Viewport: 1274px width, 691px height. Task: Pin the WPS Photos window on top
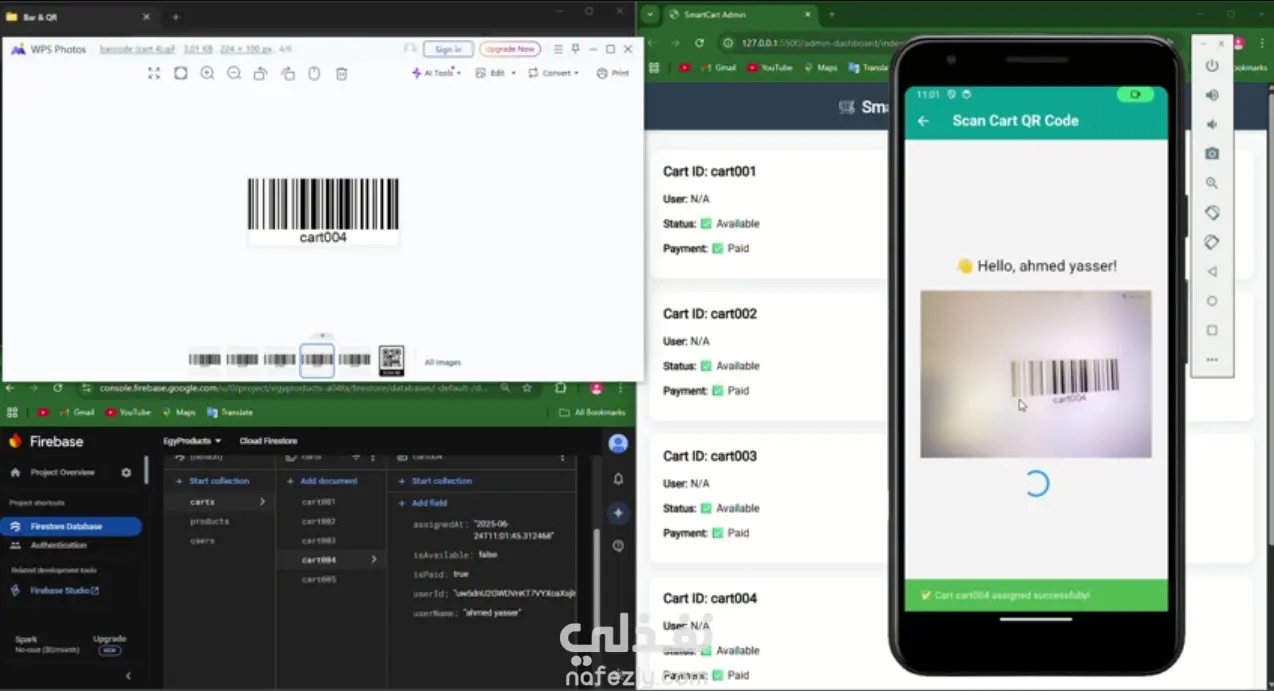pos(575,49)
